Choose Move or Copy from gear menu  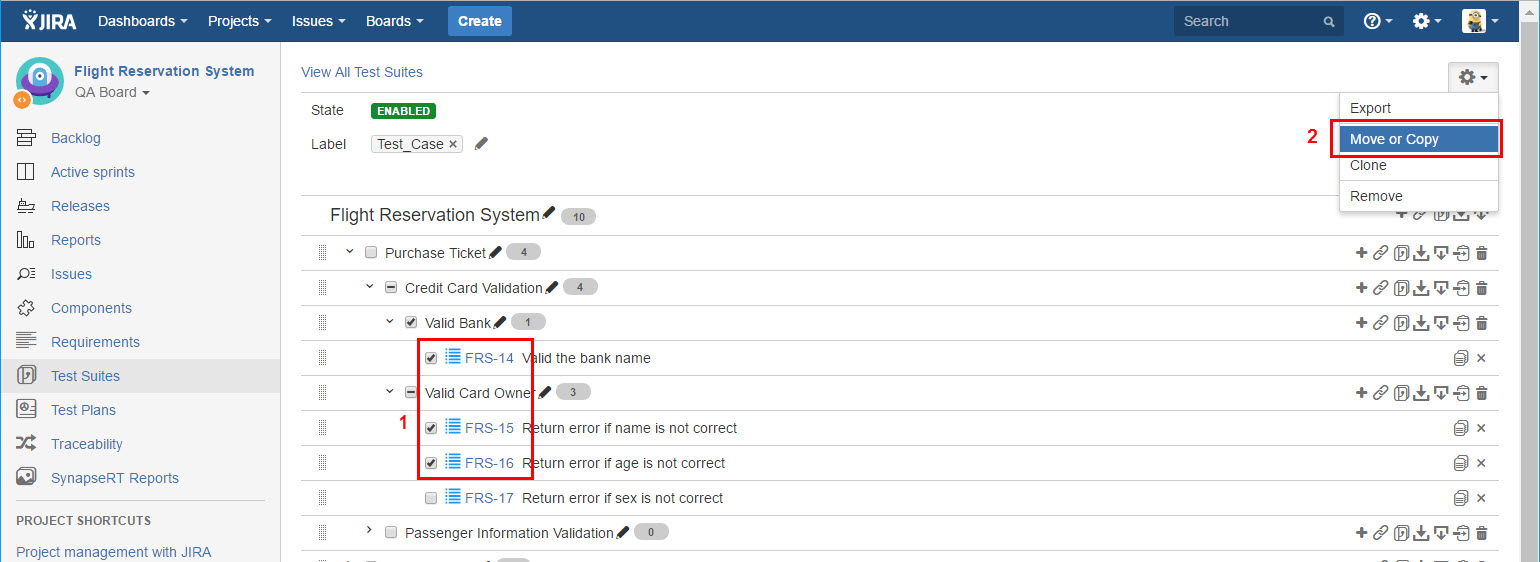pyautogui.click(x=1419, y=139)
